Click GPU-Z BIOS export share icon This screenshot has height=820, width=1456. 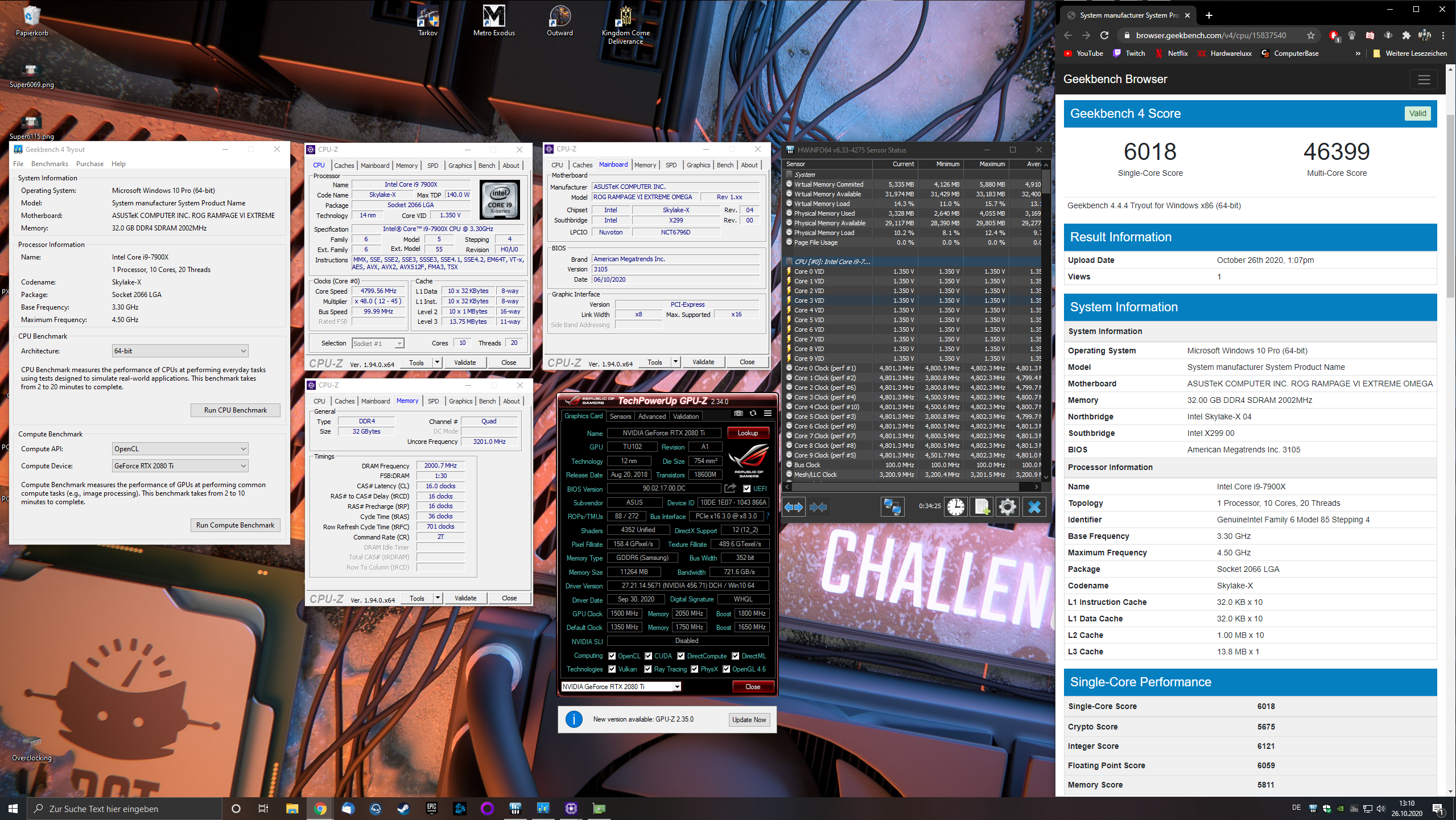[x=731, y=488]
